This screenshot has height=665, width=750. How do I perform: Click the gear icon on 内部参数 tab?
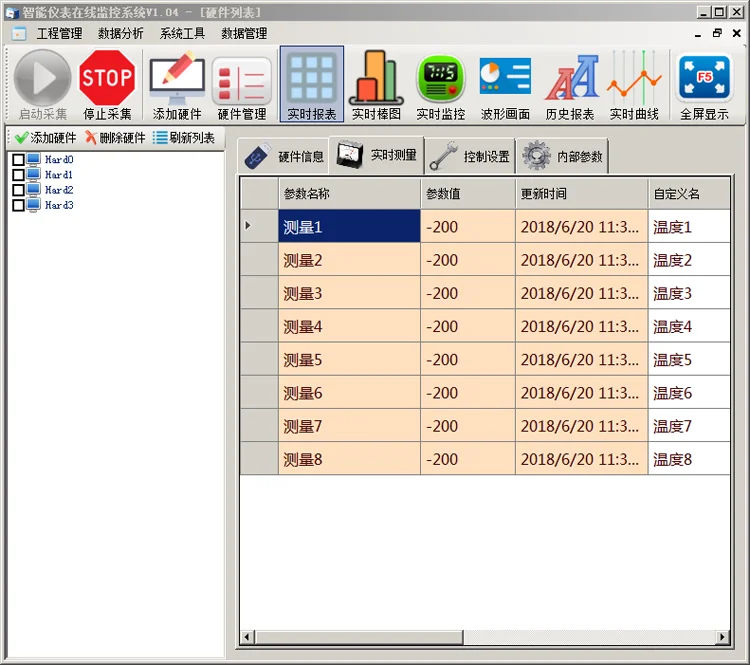(x=536, y=156)
